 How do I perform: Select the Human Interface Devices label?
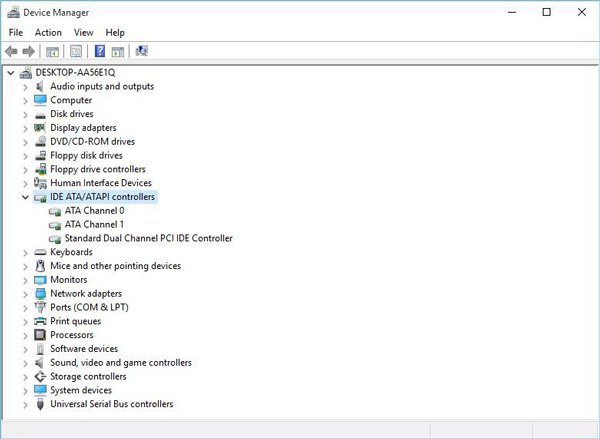[101, 183]
